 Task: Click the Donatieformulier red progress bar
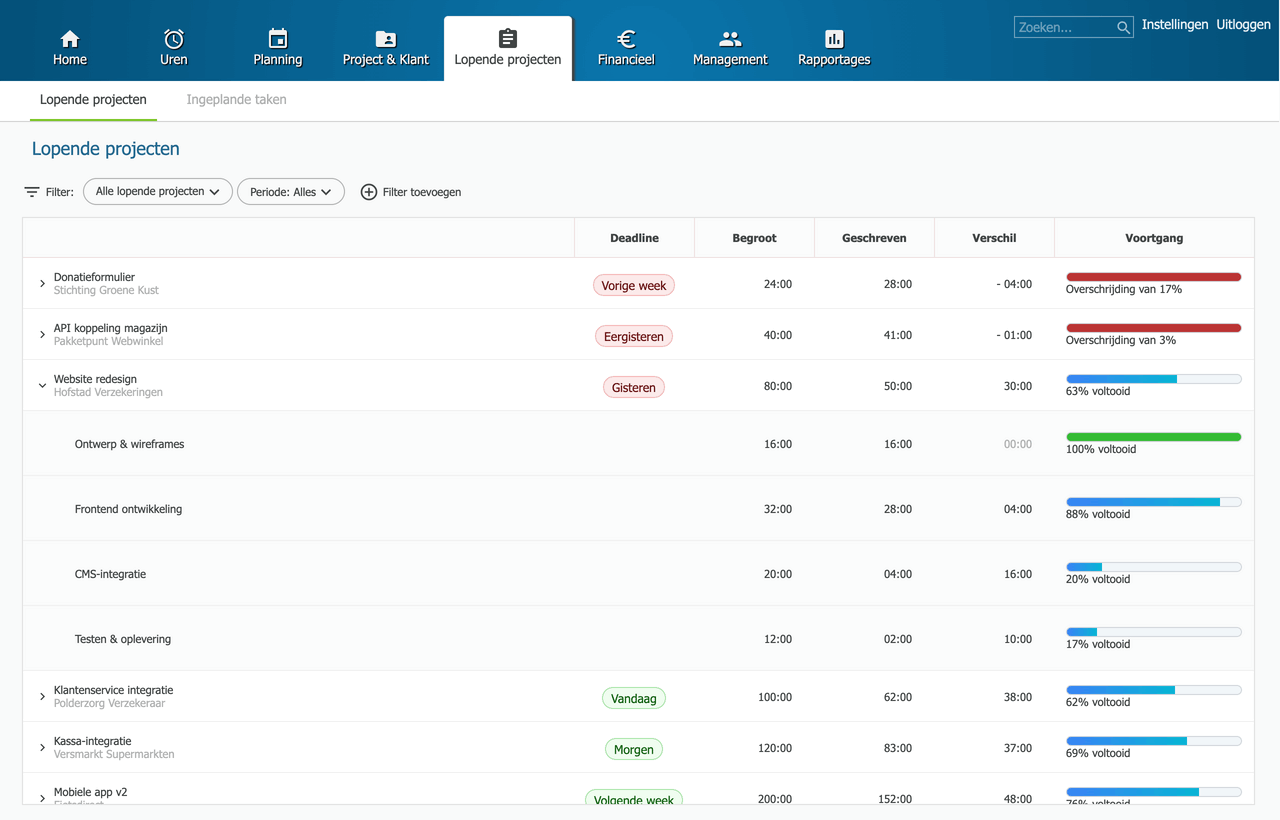tap(1154, 277)
